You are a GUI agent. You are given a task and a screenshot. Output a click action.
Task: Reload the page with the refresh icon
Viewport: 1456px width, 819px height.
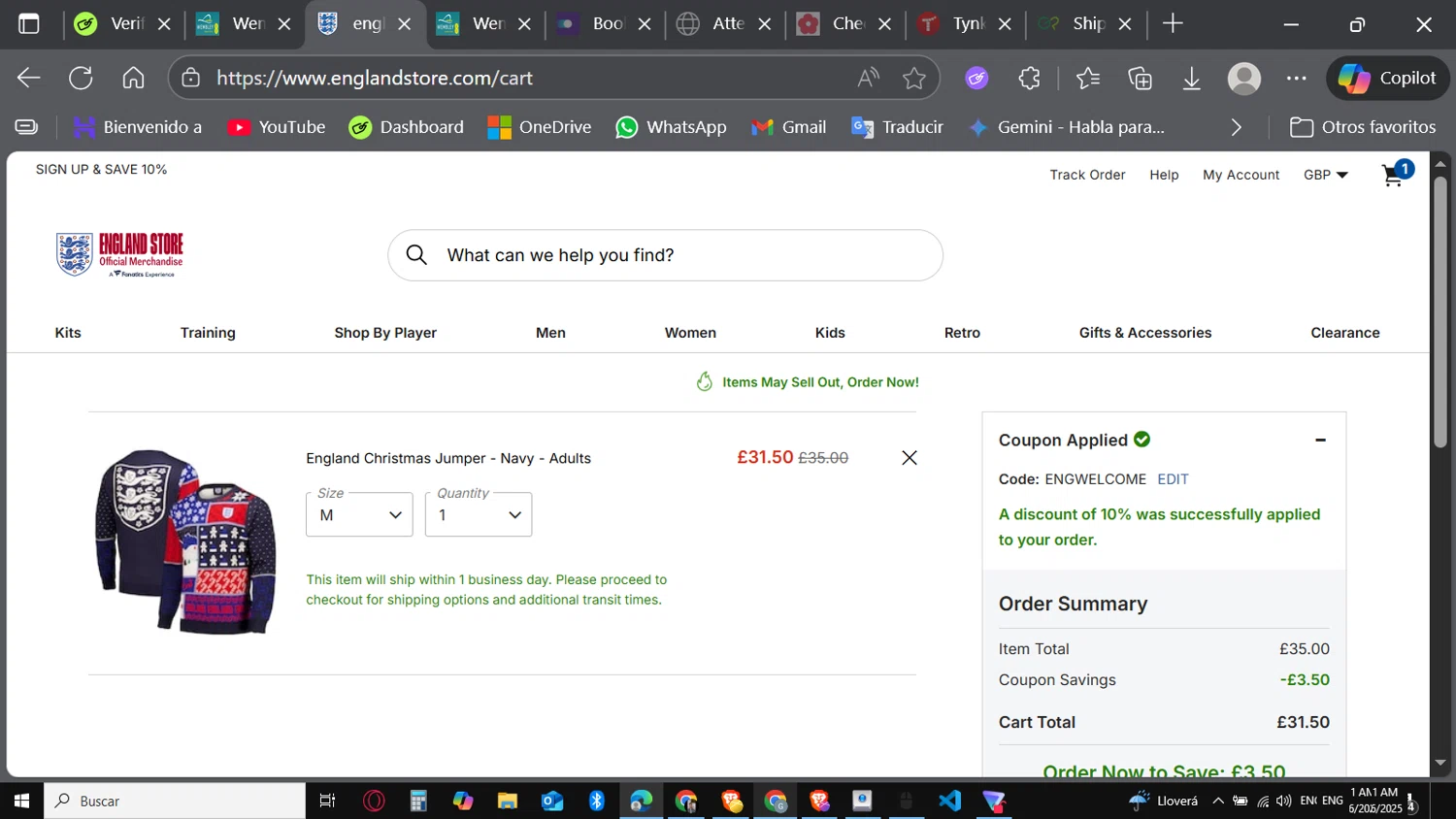tap(81, 78)
